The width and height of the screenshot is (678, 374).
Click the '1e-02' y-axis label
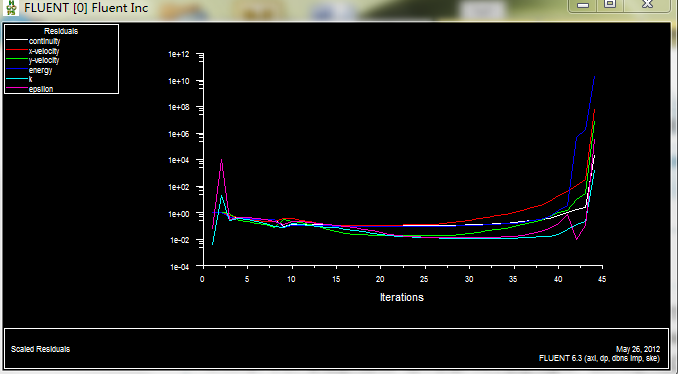pyautogui.click(x=179, y=240)
